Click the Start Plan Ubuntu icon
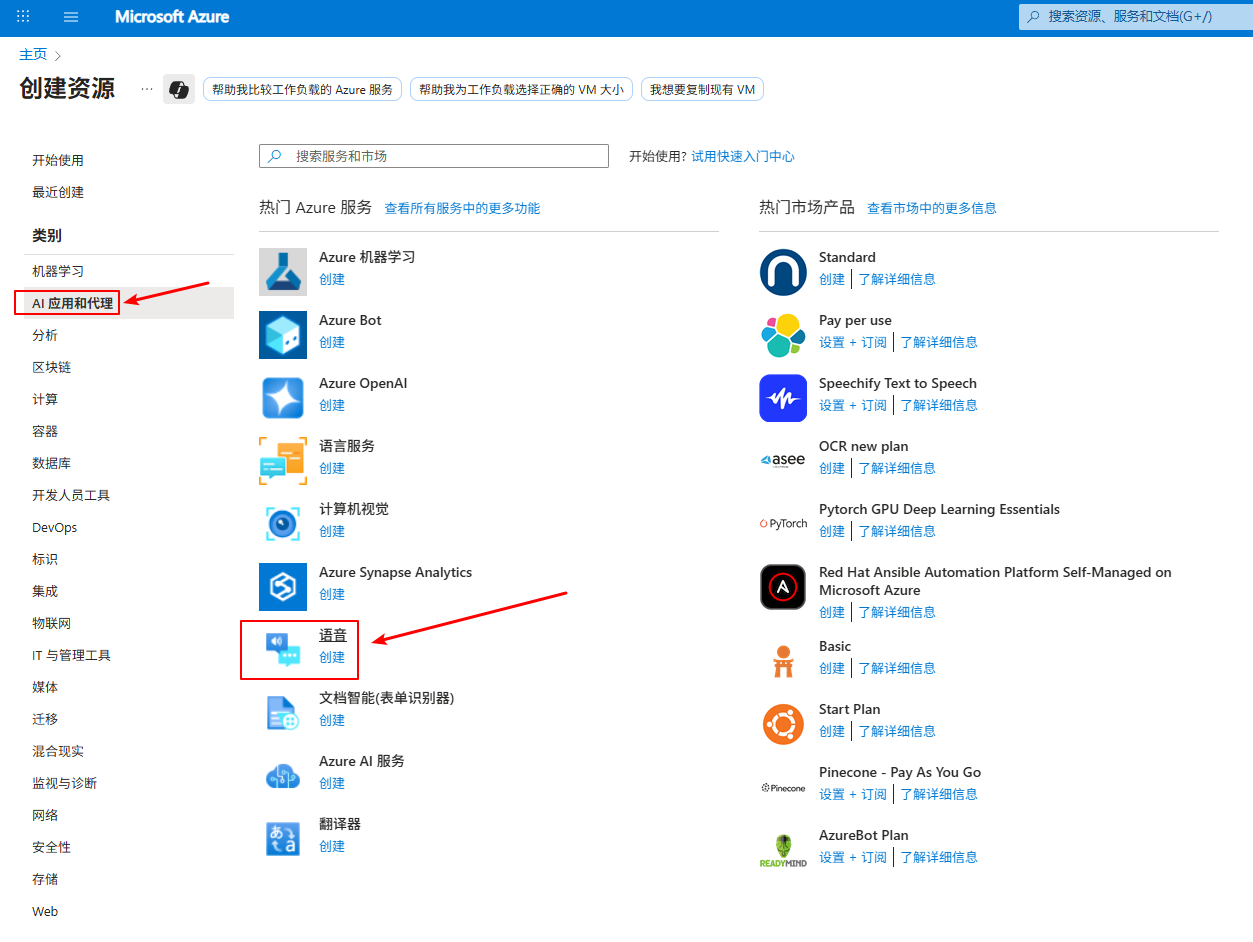 click(x=783, y=724)
